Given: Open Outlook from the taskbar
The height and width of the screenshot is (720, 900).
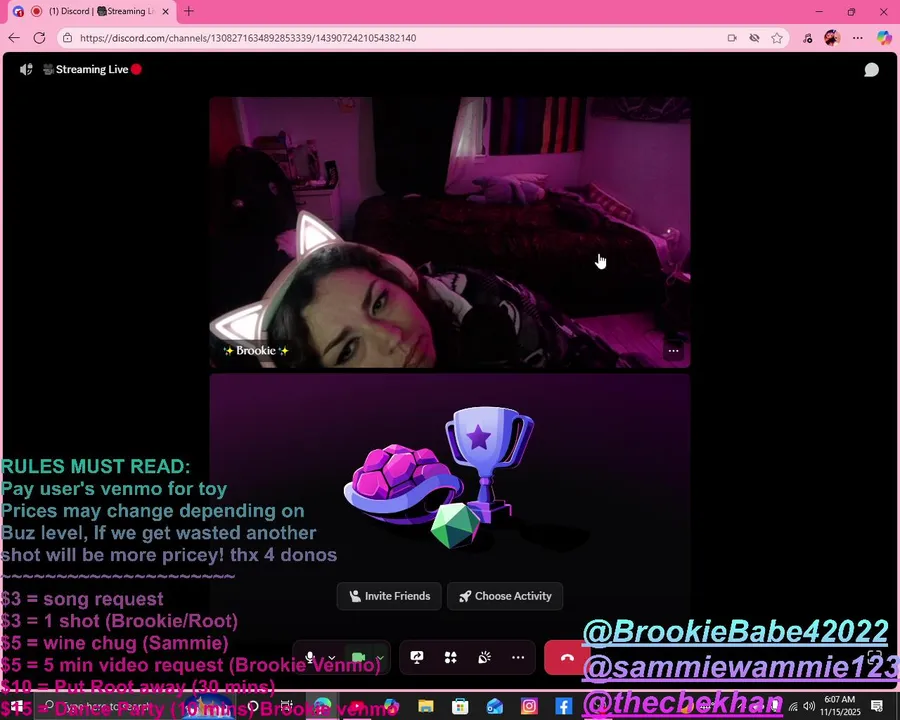Looking at the screenshot, I should [x=495, y=706].
